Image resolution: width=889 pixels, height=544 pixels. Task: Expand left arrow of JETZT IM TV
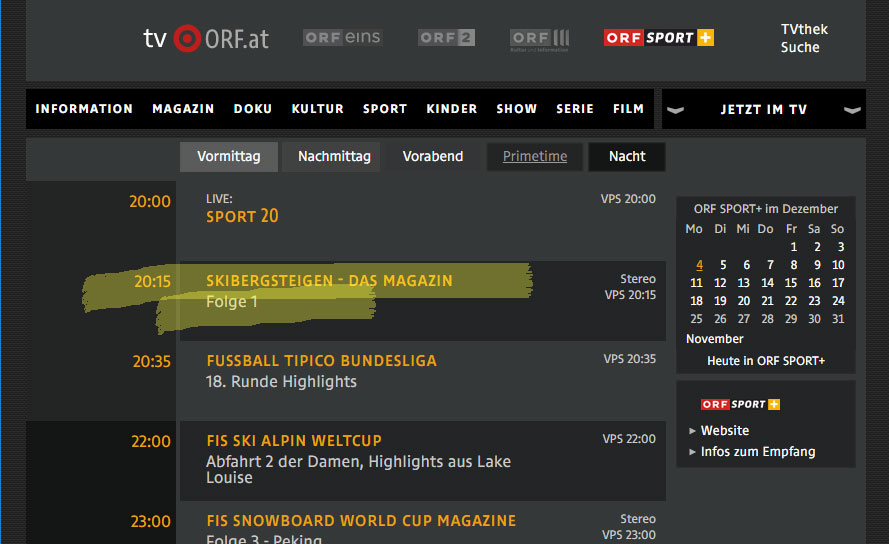[x=675, y=109]
